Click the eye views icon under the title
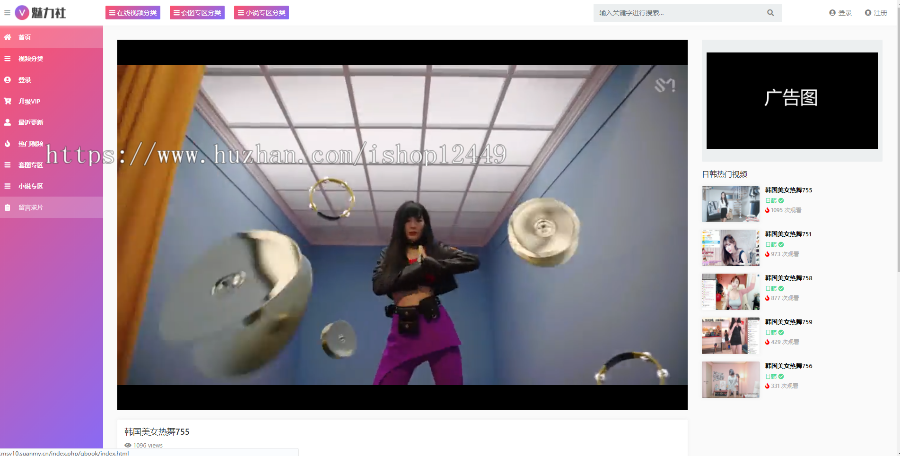 click(x=128, y=445)
